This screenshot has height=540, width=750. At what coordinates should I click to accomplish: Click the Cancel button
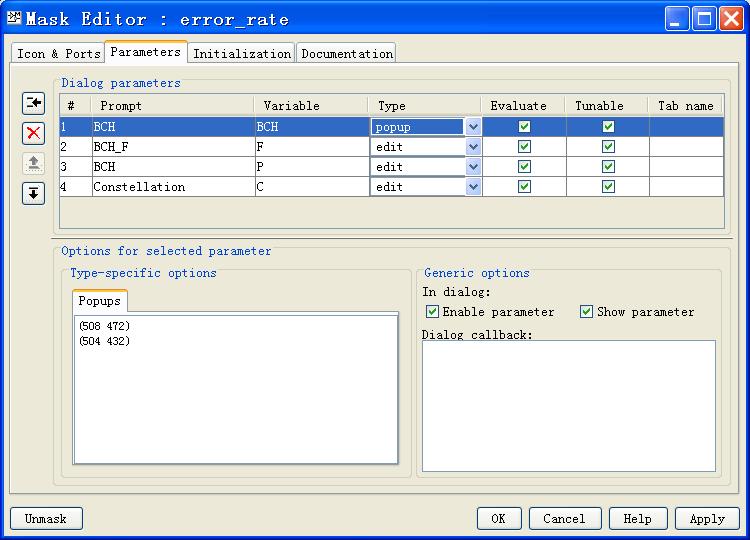(564, 519)
